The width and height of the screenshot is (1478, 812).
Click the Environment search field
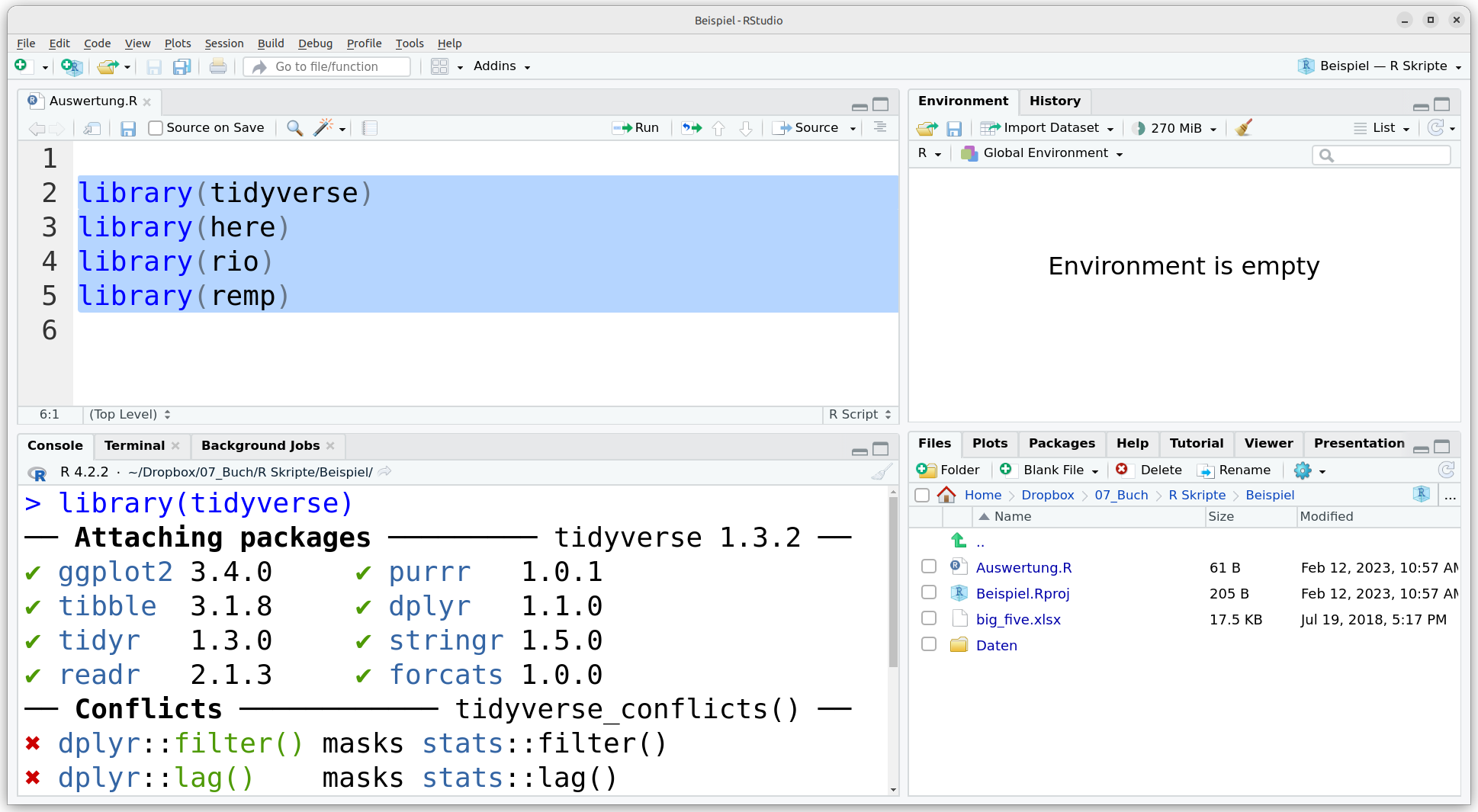click(x=1381, y=155)
